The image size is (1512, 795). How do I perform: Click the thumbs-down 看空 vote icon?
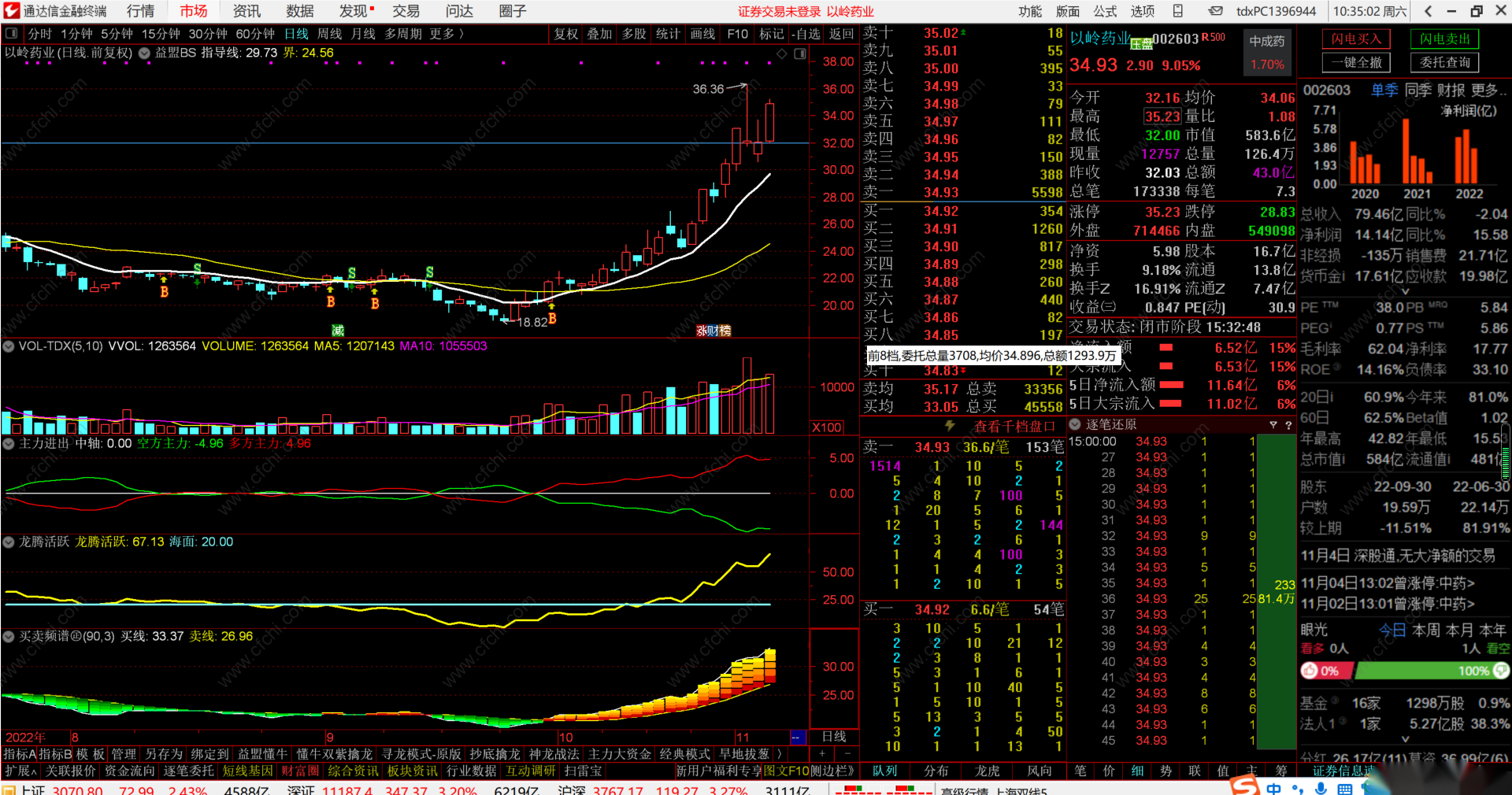(1500, 671)
